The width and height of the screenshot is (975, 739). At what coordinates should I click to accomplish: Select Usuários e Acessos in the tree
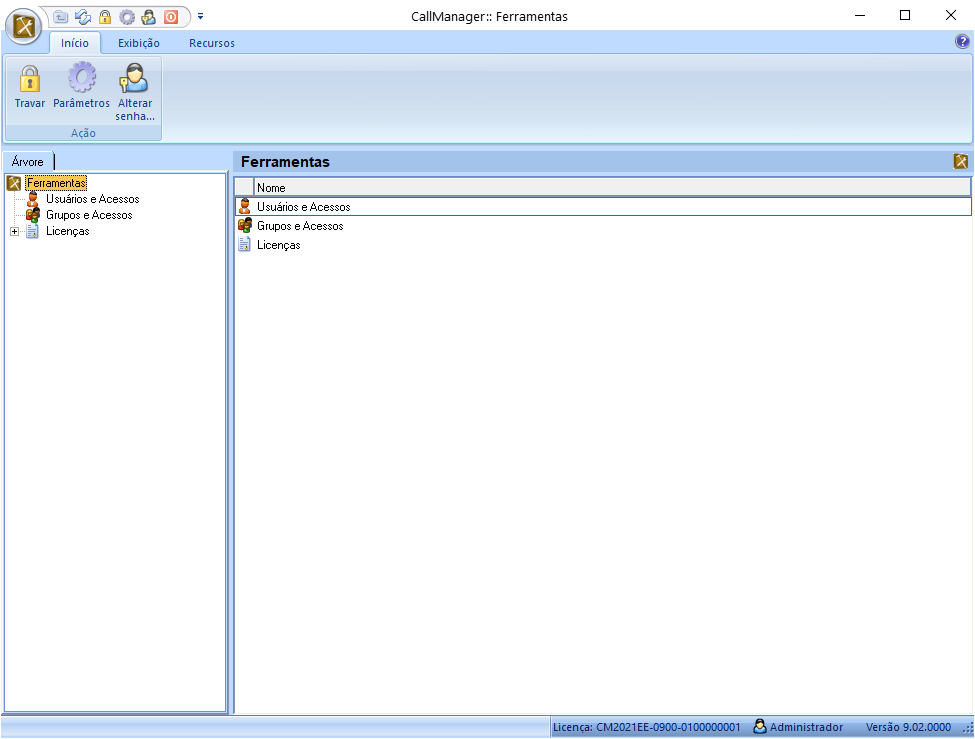click(93, 199)
